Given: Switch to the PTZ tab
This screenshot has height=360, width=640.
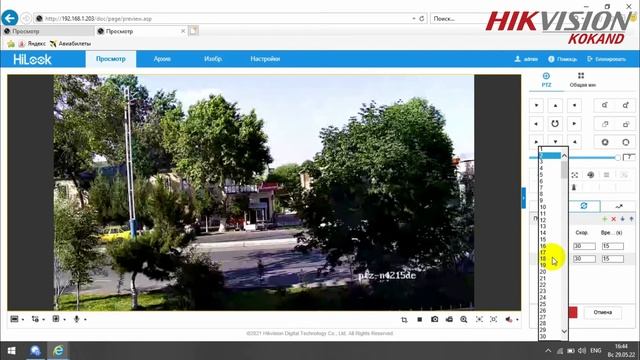Looking at the screenshot, I should pyautogui.click(x=546, y=80).
